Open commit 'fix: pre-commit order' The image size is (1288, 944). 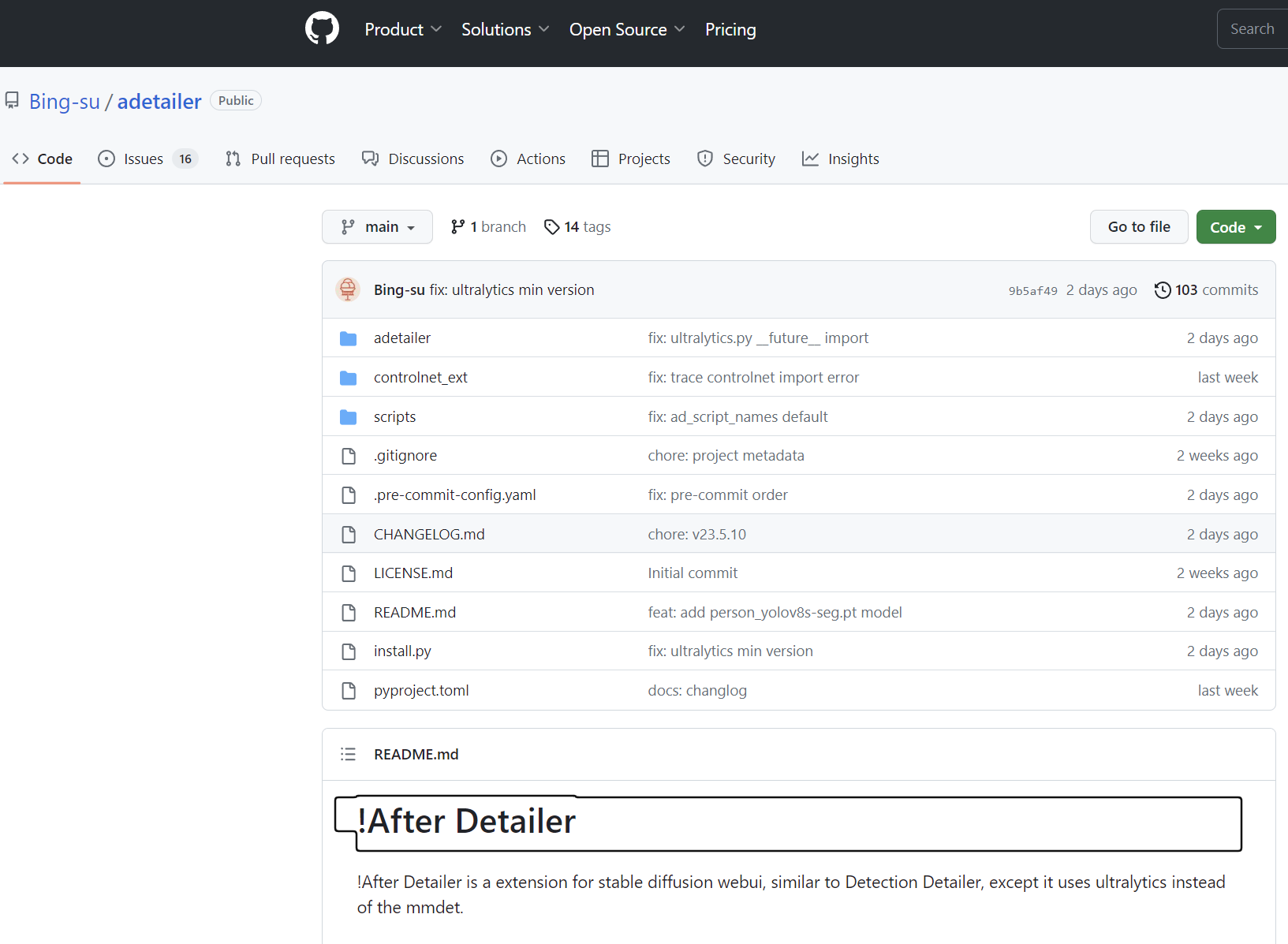718,494
